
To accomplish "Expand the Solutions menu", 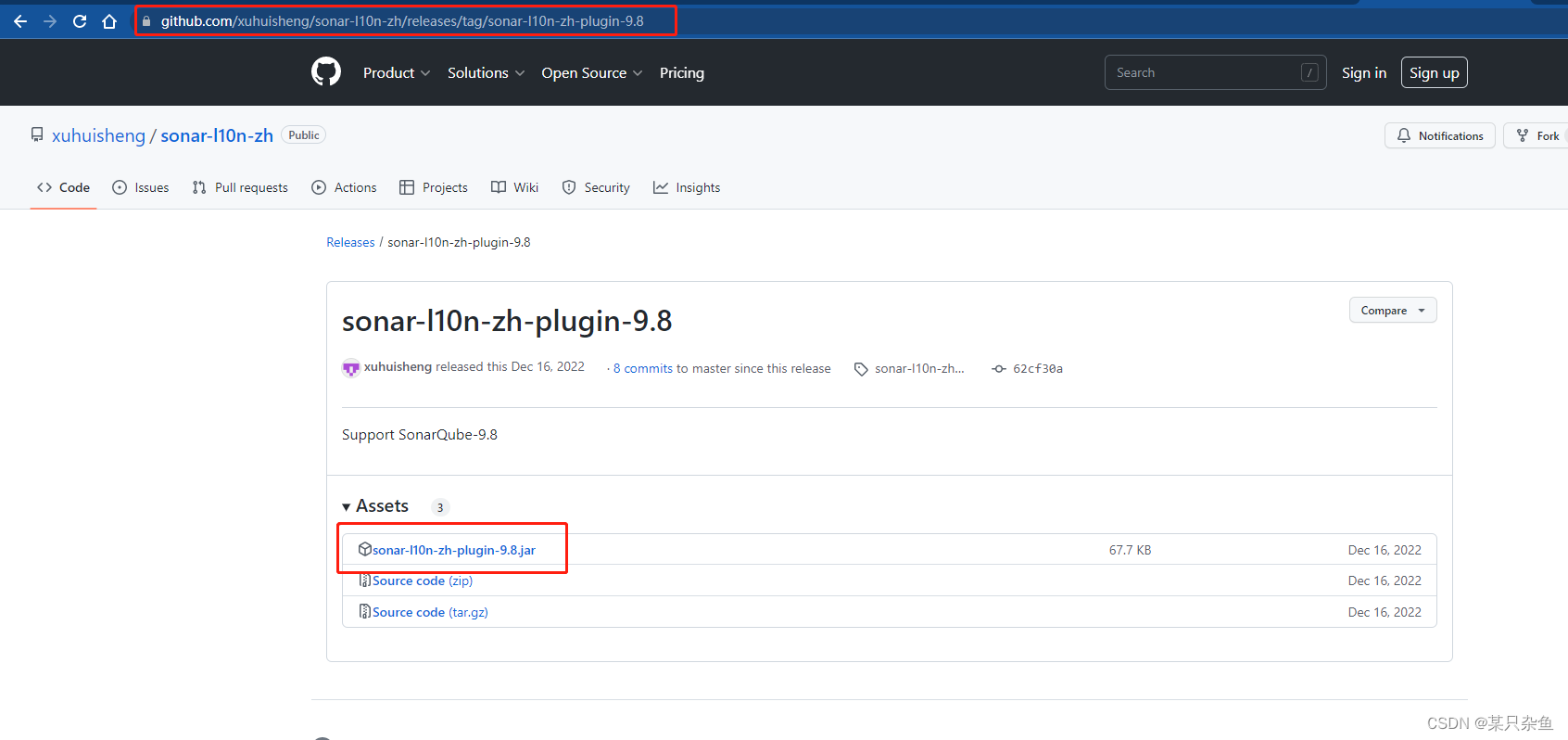I will point(487,72).
